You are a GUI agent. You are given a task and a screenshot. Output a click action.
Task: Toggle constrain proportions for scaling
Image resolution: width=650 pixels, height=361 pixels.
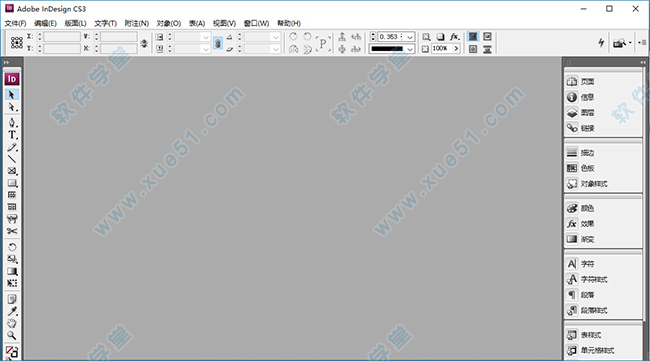218,43
